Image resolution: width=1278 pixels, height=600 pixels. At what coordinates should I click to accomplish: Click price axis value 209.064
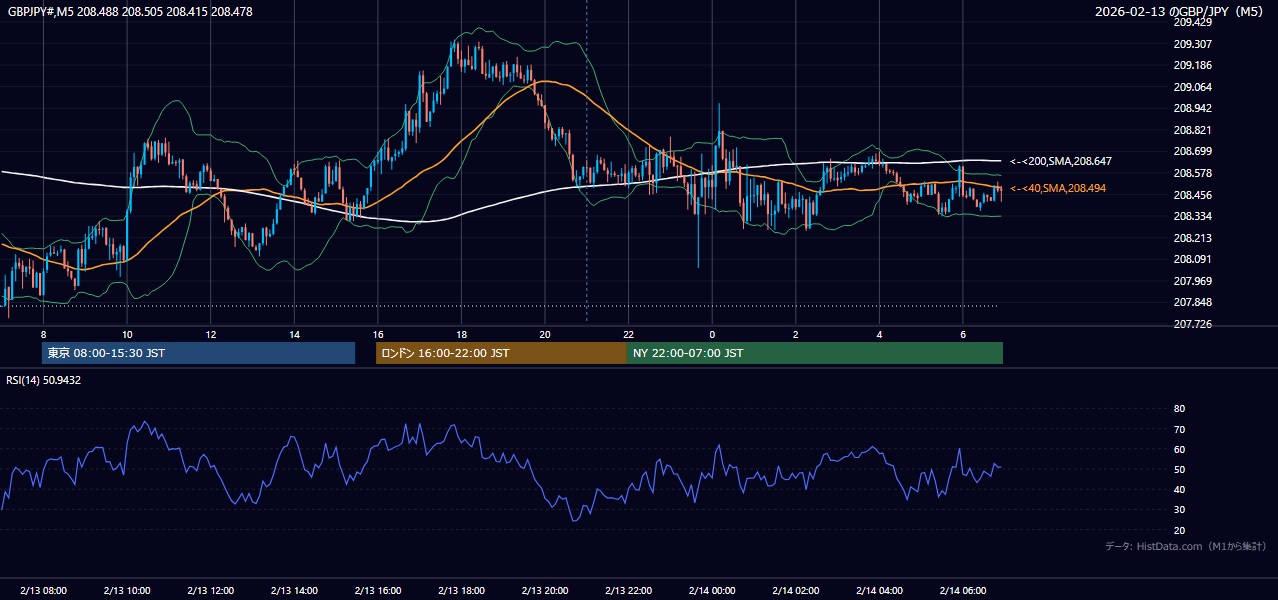click(x=1192, y=87)
